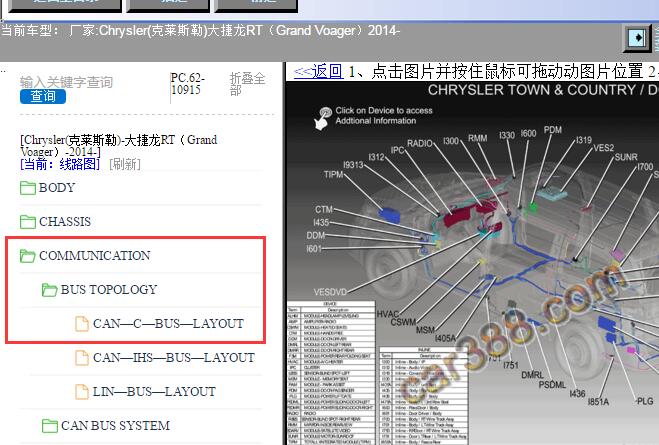Click 折叠全部 to collapse all
Viewport: 659px width, 445px height.
pyautogui.click(x=247, y=84)
